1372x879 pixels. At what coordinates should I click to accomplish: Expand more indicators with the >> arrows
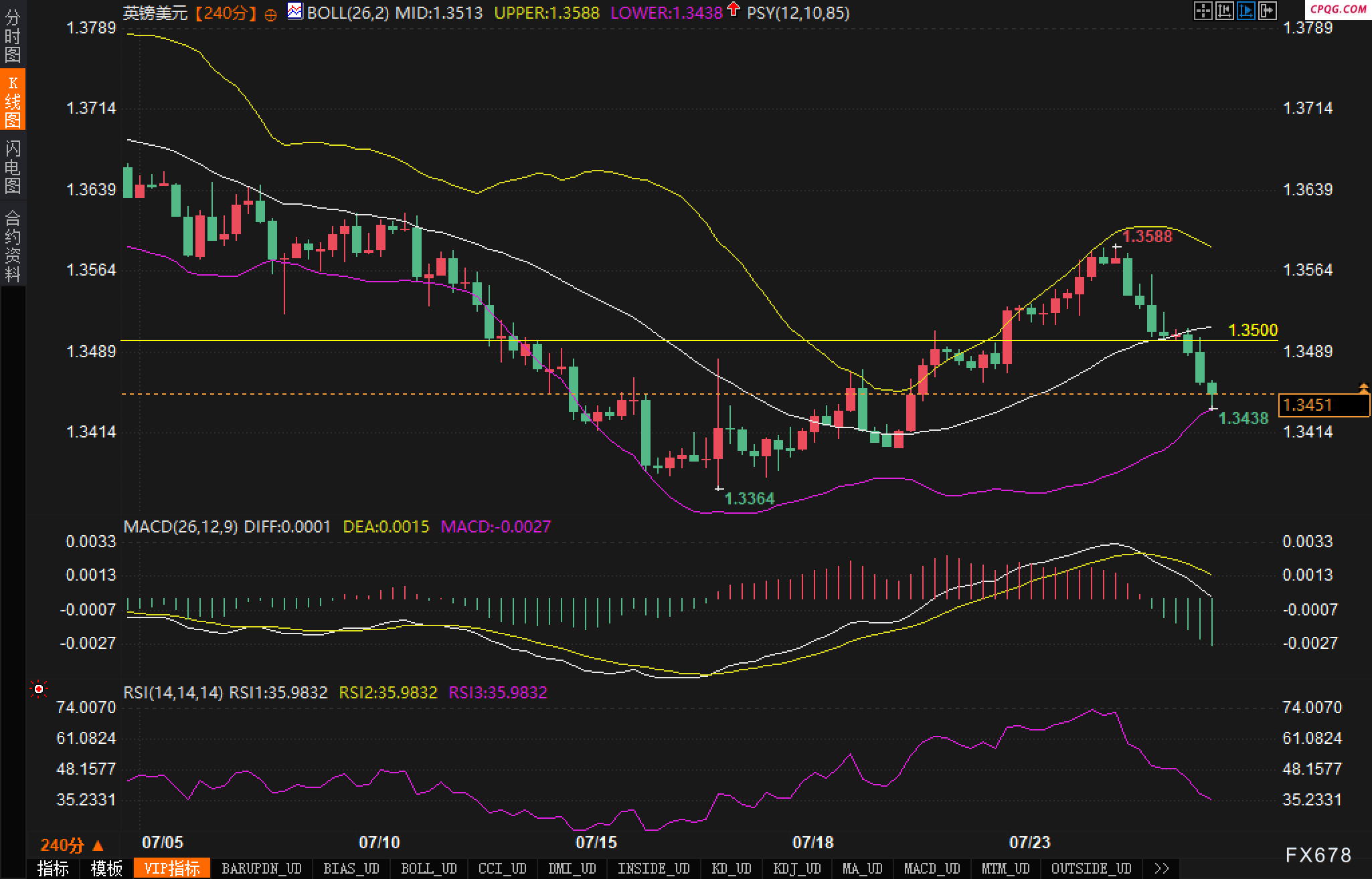[1162, 868]
